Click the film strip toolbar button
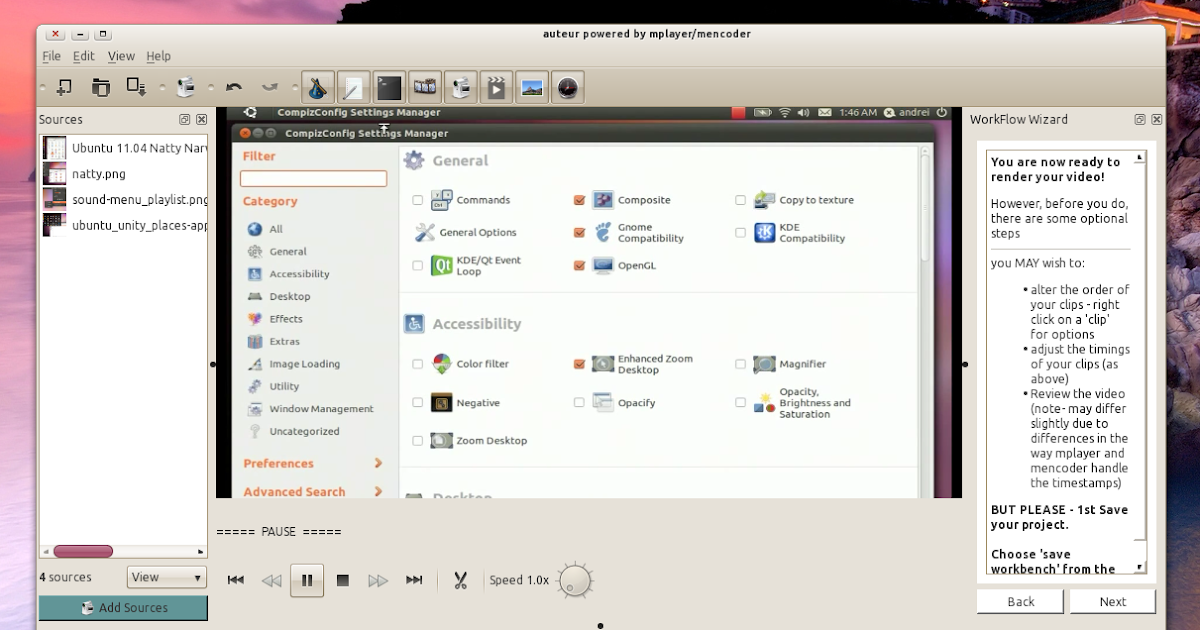The height and width of the screenshot is (630, 1200). pos(425,88)
